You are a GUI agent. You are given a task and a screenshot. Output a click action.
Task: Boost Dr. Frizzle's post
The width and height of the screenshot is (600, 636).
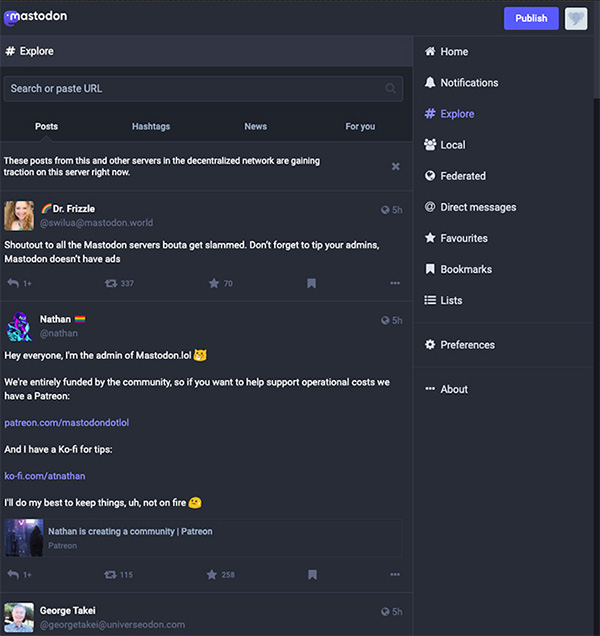coord(119,283)
